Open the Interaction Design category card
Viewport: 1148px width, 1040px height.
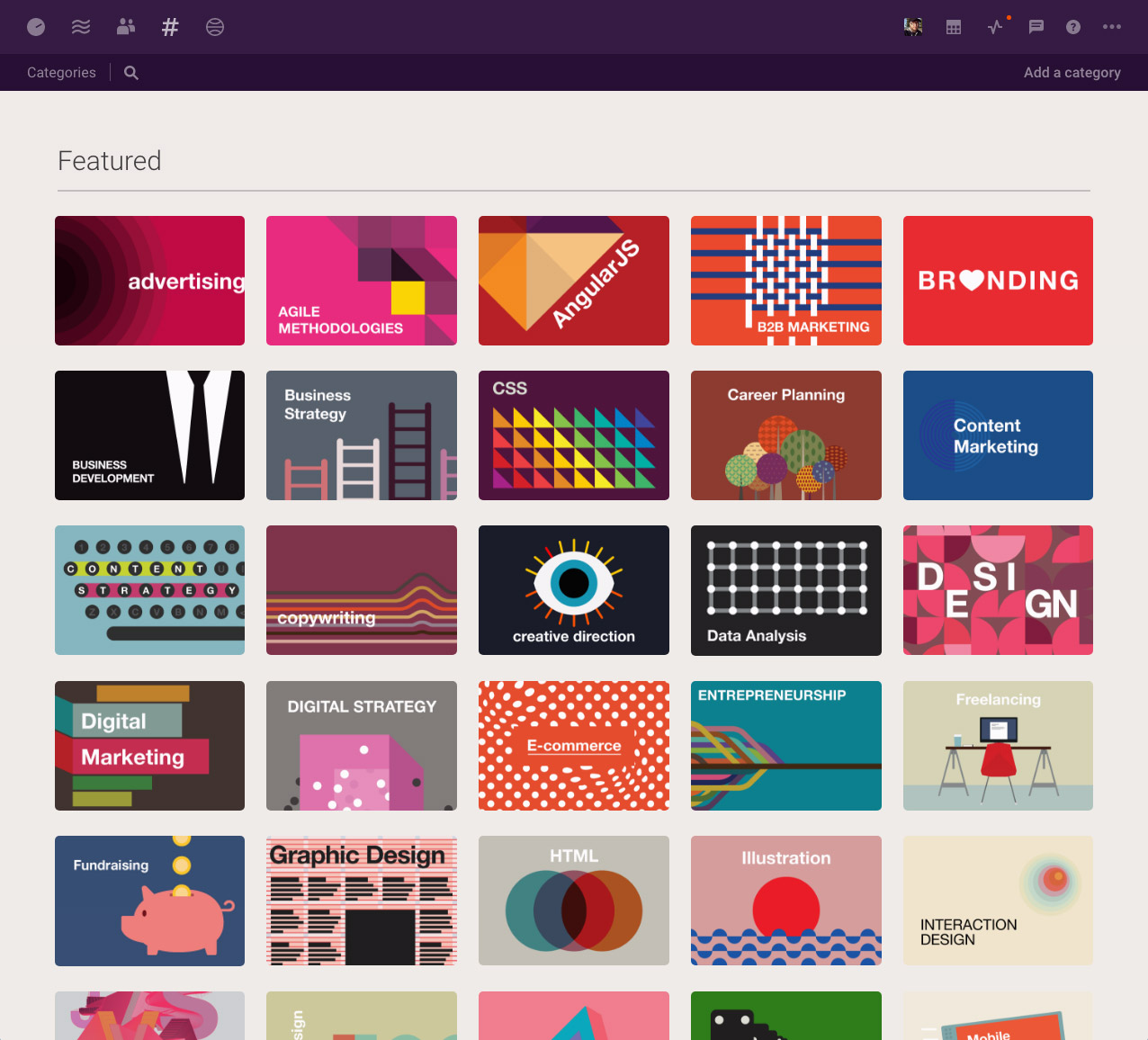998,901
